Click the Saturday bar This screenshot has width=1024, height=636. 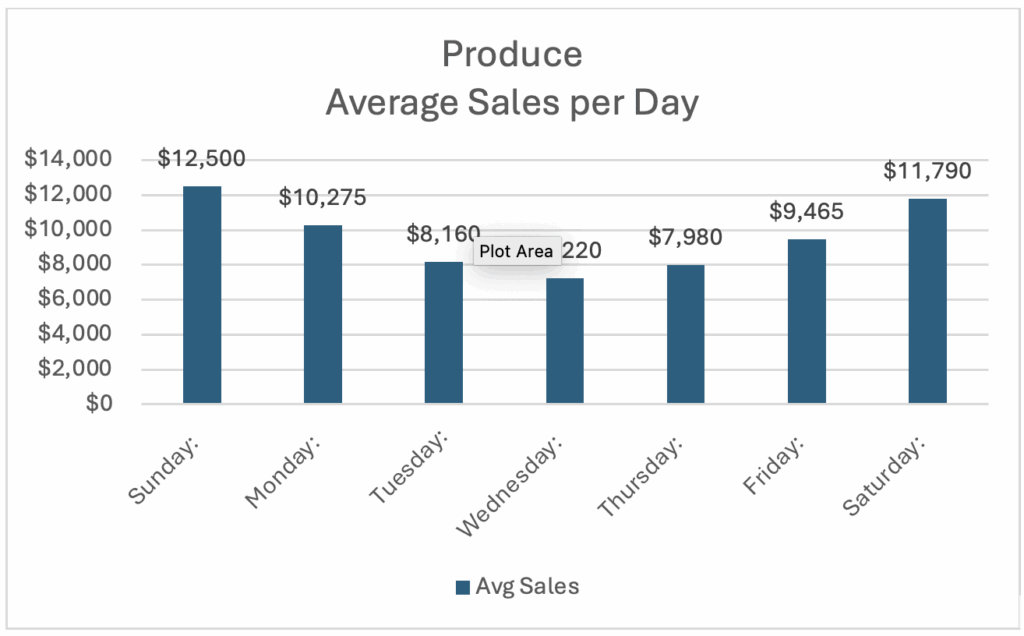(928, 301)
